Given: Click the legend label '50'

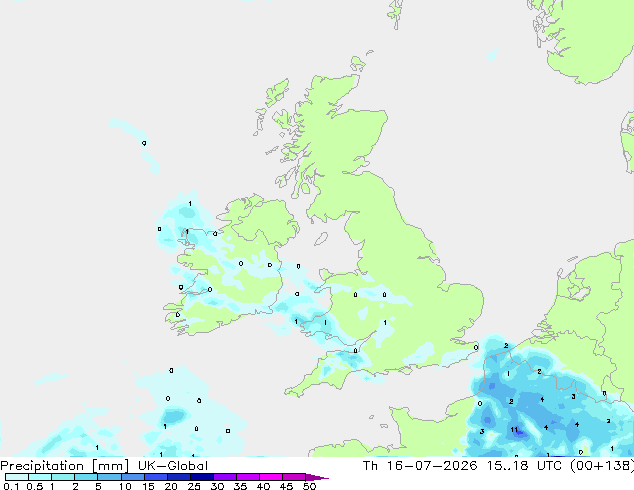Looking at the screenshot, I should [x=309, y=486].
